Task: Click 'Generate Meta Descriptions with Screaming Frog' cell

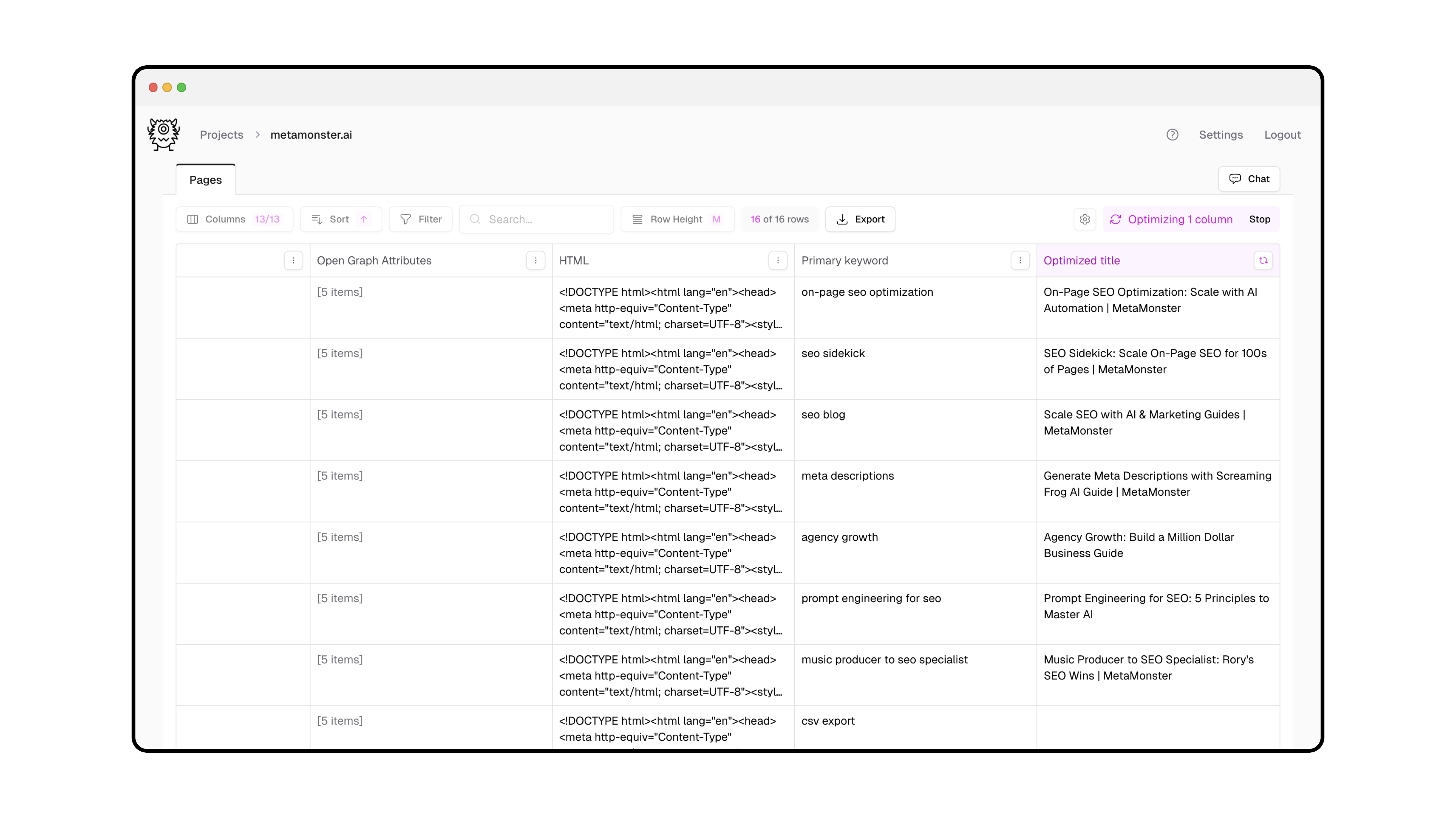Action: (1158, 492)
